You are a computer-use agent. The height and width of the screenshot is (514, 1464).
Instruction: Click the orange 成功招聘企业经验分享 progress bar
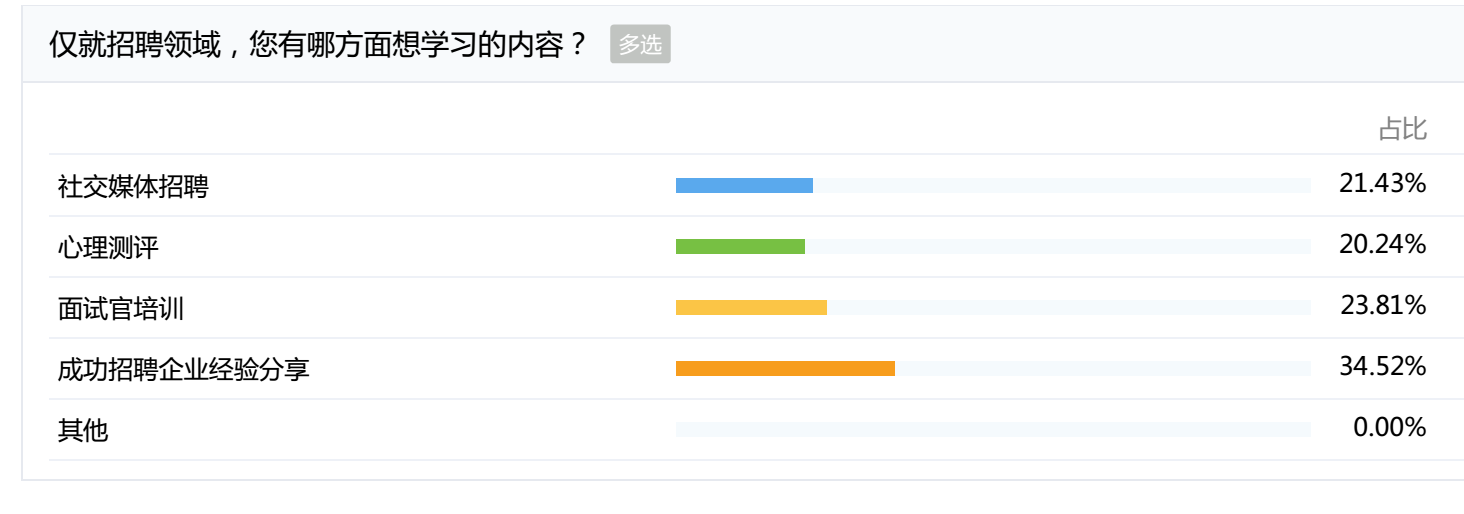tap(785, 368)
